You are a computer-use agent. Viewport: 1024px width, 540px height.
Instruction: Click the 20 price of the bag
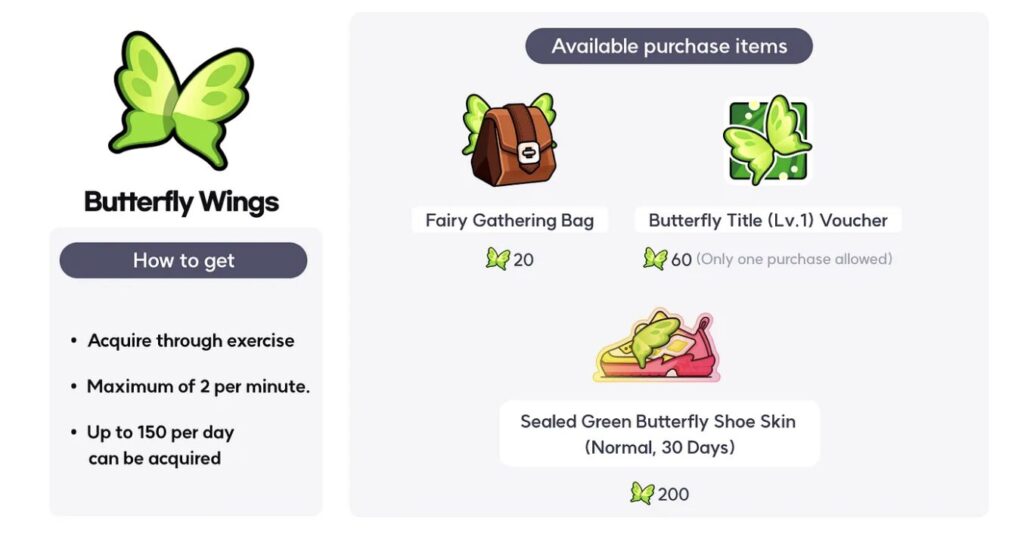click(x=523, y=260)
